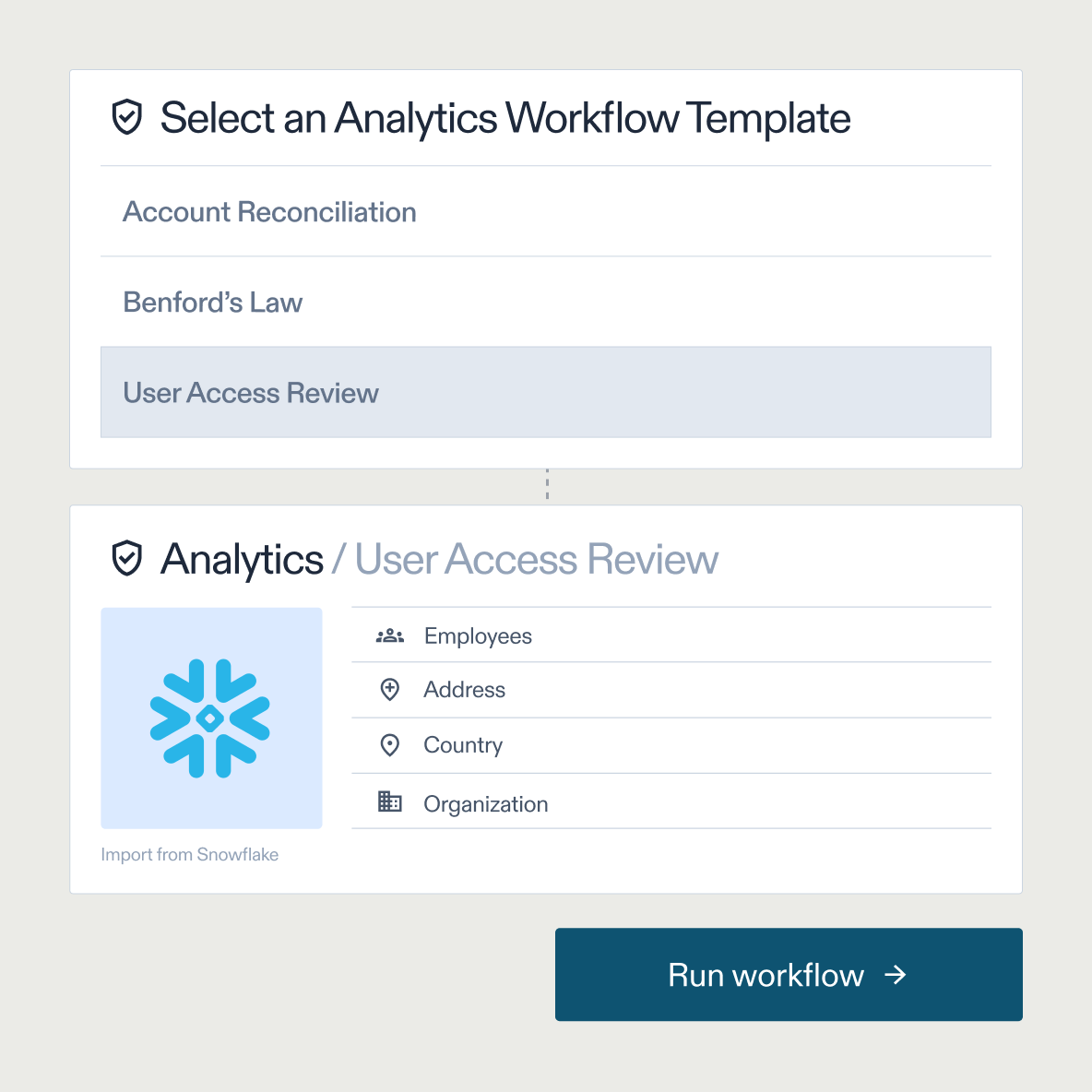Open the Analytics breadcrumb link
1092x1092 pixels.
242,558
